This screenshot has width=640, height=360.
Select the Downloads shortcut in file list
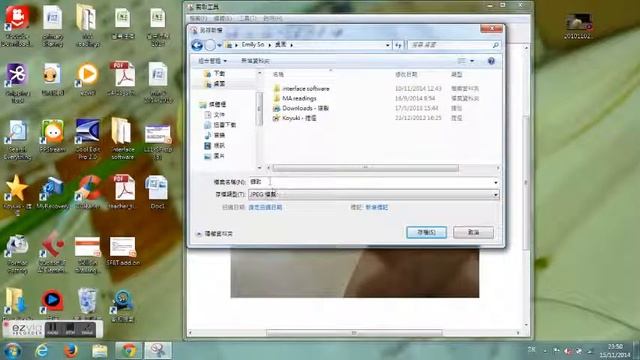pyautogui.click(x=301, y=108)
